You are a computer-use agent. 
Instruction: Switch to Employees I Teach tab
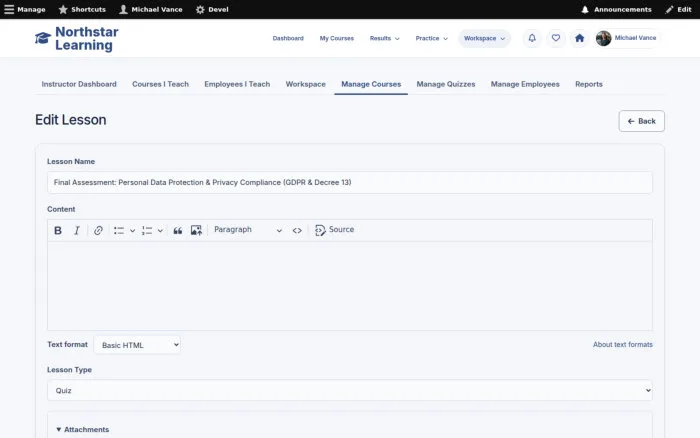pyautogui.click(x=237, y=84)
